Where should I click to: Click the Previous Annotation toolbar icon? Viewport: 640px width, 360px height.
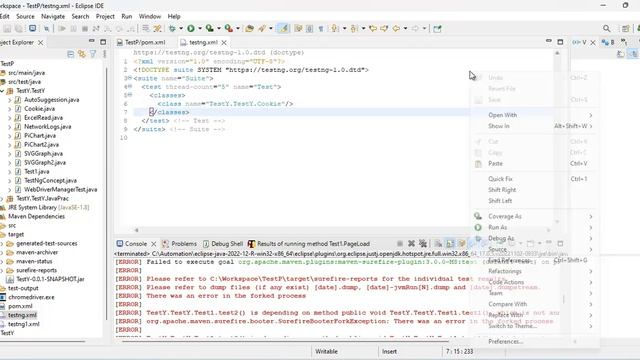tap(354, 29)
